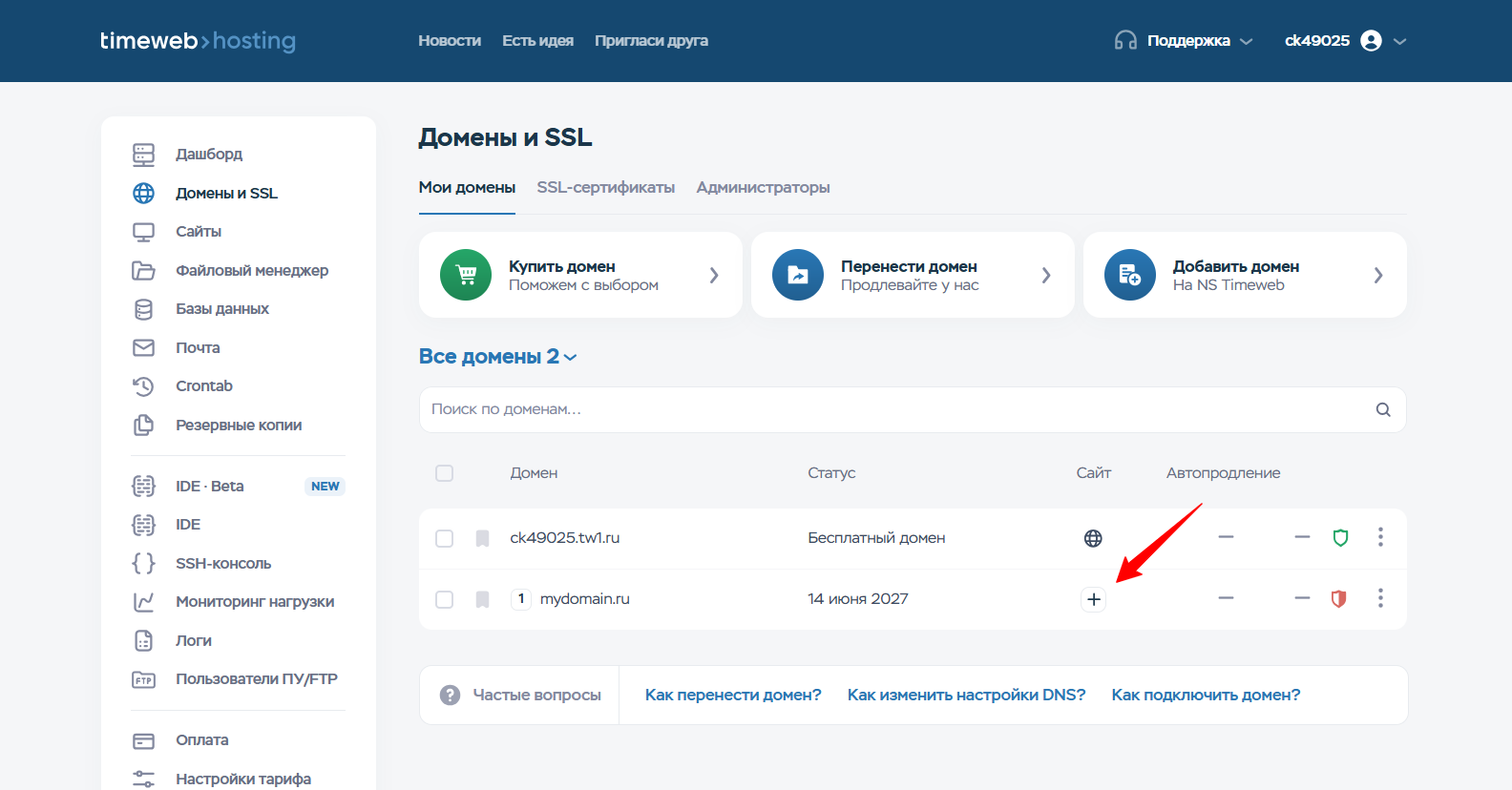This screenshot has height=790, width=1512.
Task: Open three-dot menu for mydomain.ru row
Action: tap(1380, 598)
